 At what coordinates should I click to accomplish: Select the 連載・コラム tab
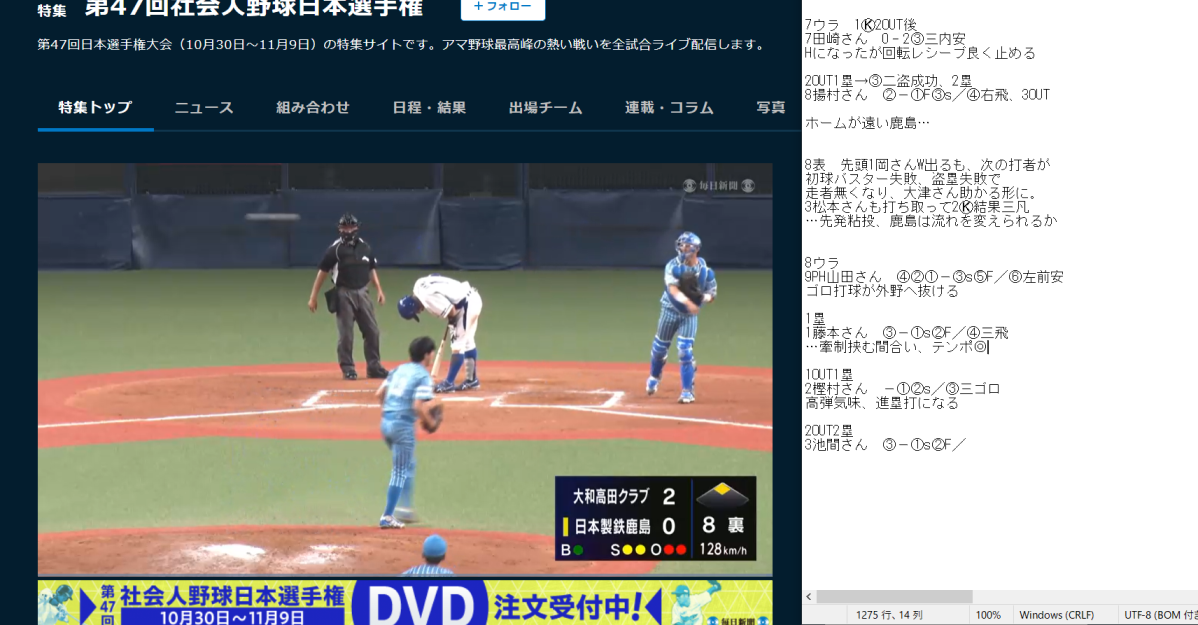669,108
